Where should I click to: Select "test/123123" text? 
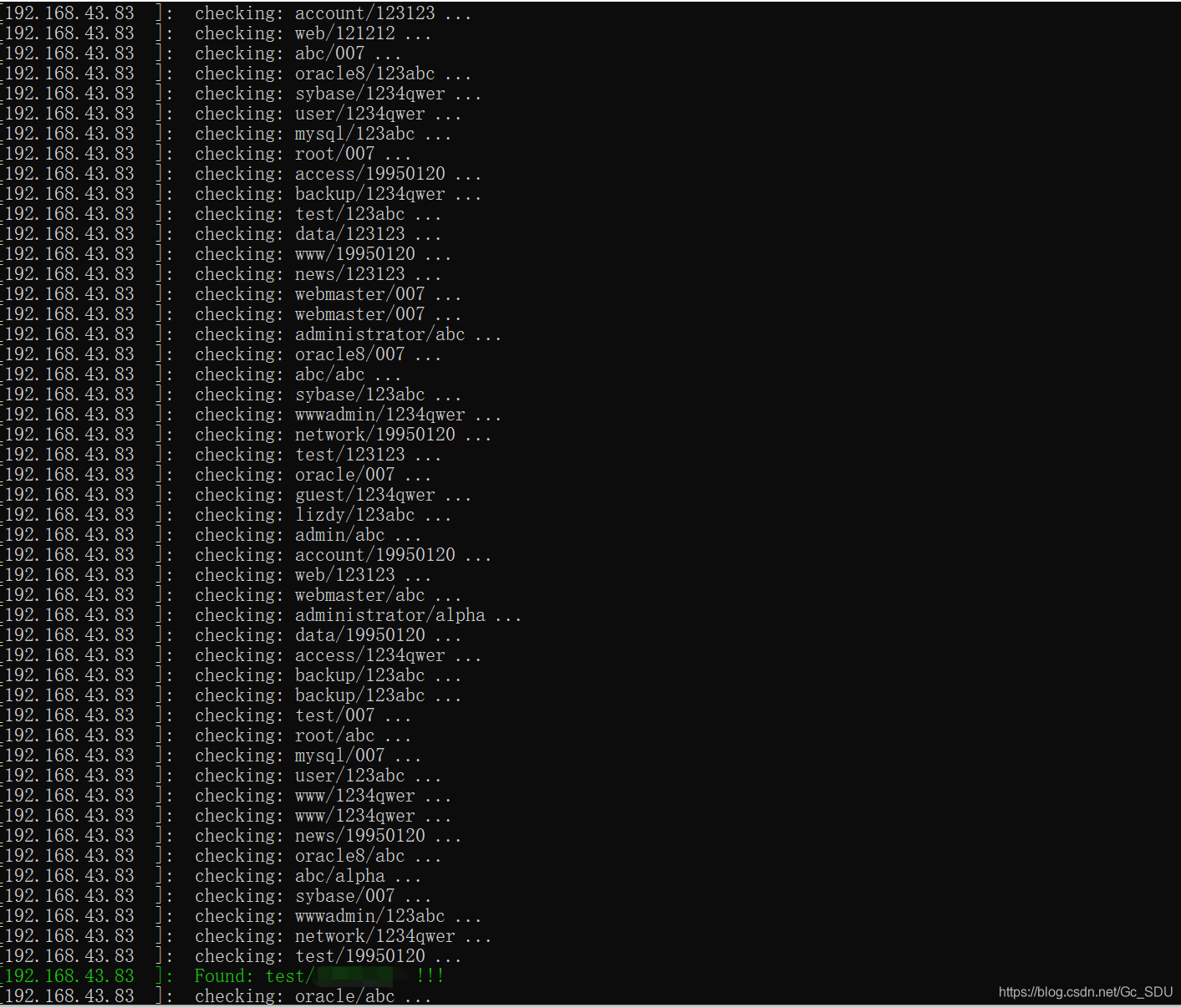349,454
